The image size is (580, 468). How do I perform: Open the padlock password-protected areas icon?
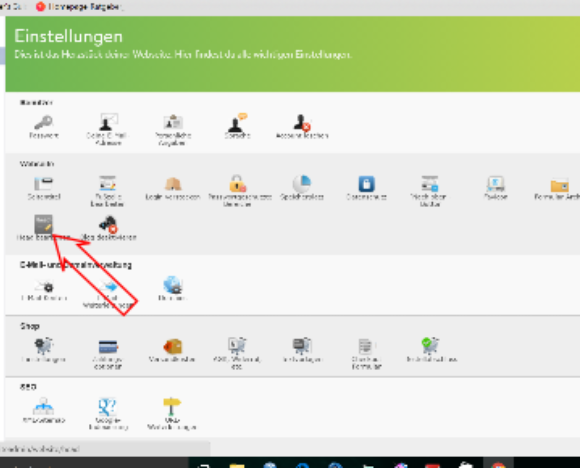click(237, 184)
